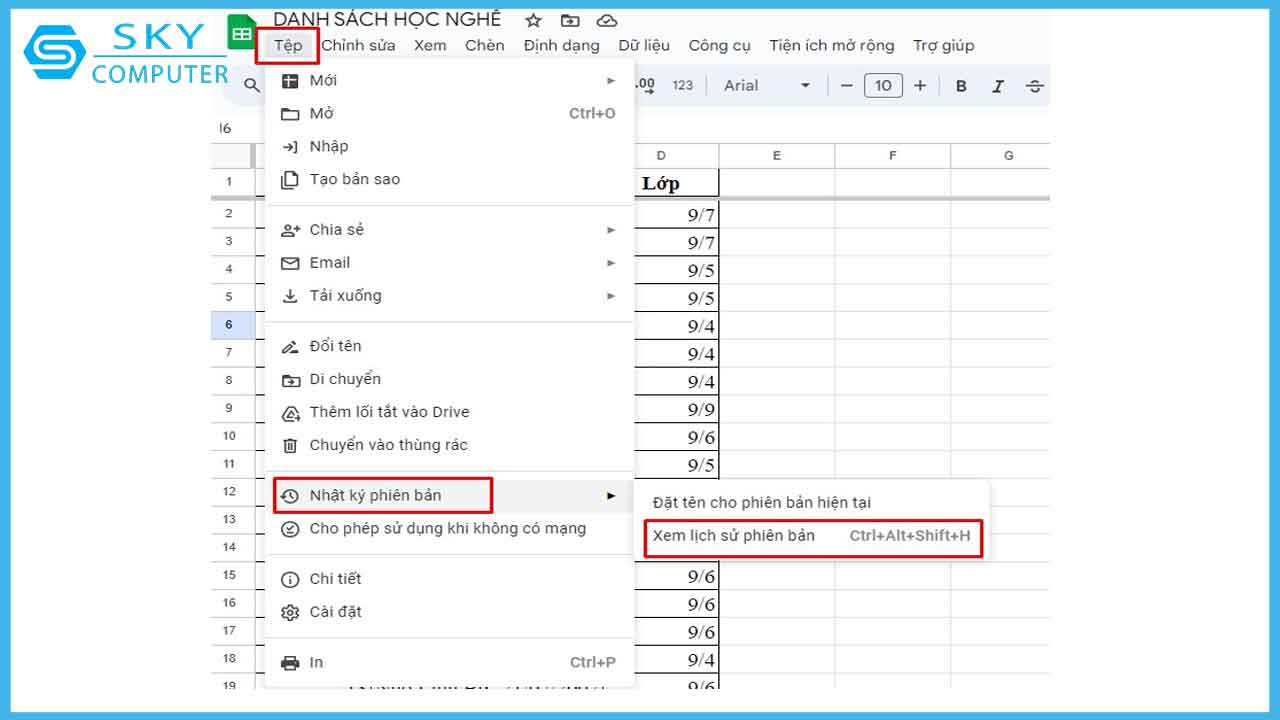Open the Chèn menu
1280x720 pixels.
point(485,46)
